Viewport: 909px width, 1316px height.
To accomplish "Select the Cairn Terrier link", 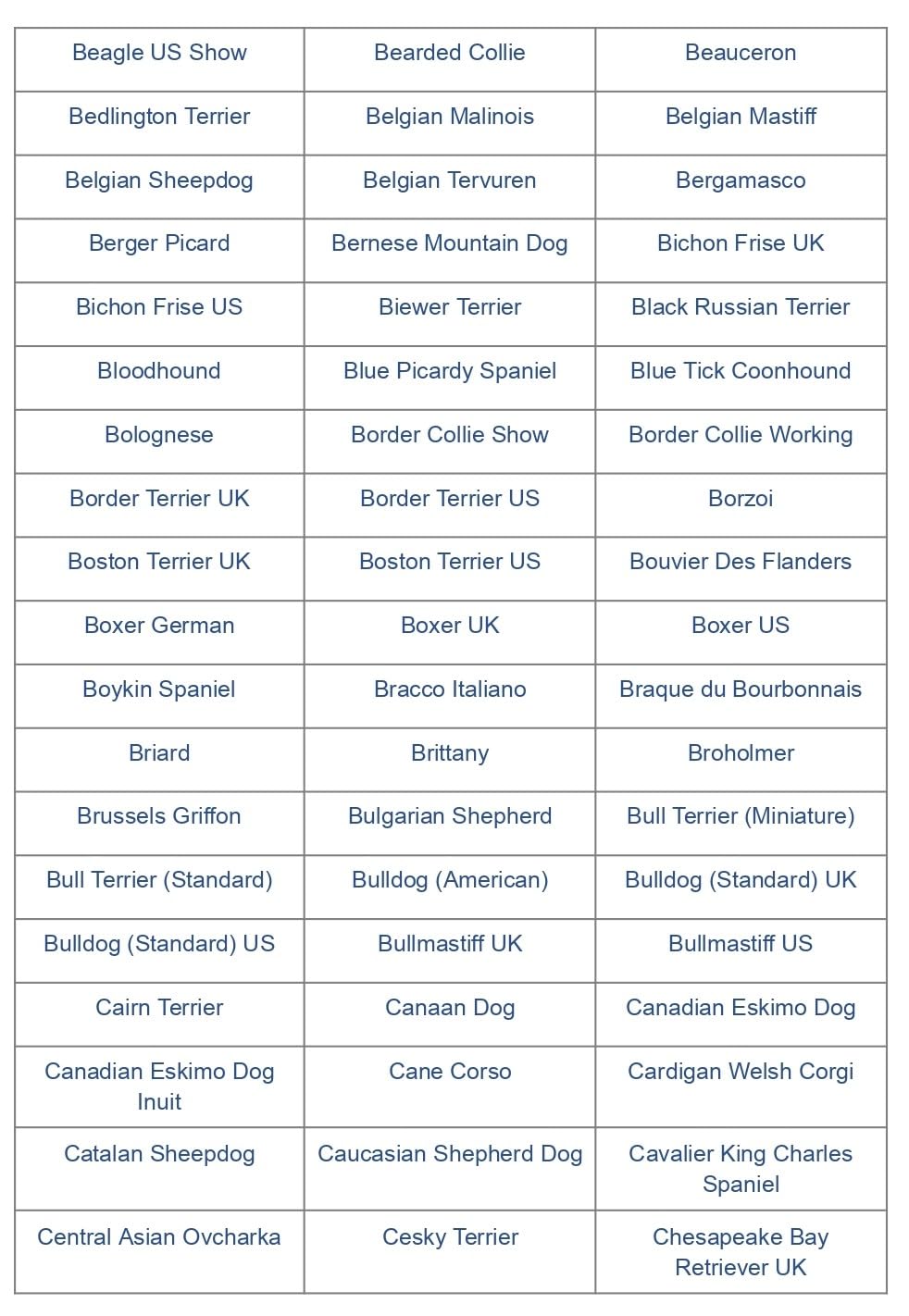I will click(x=159, y=1008).
